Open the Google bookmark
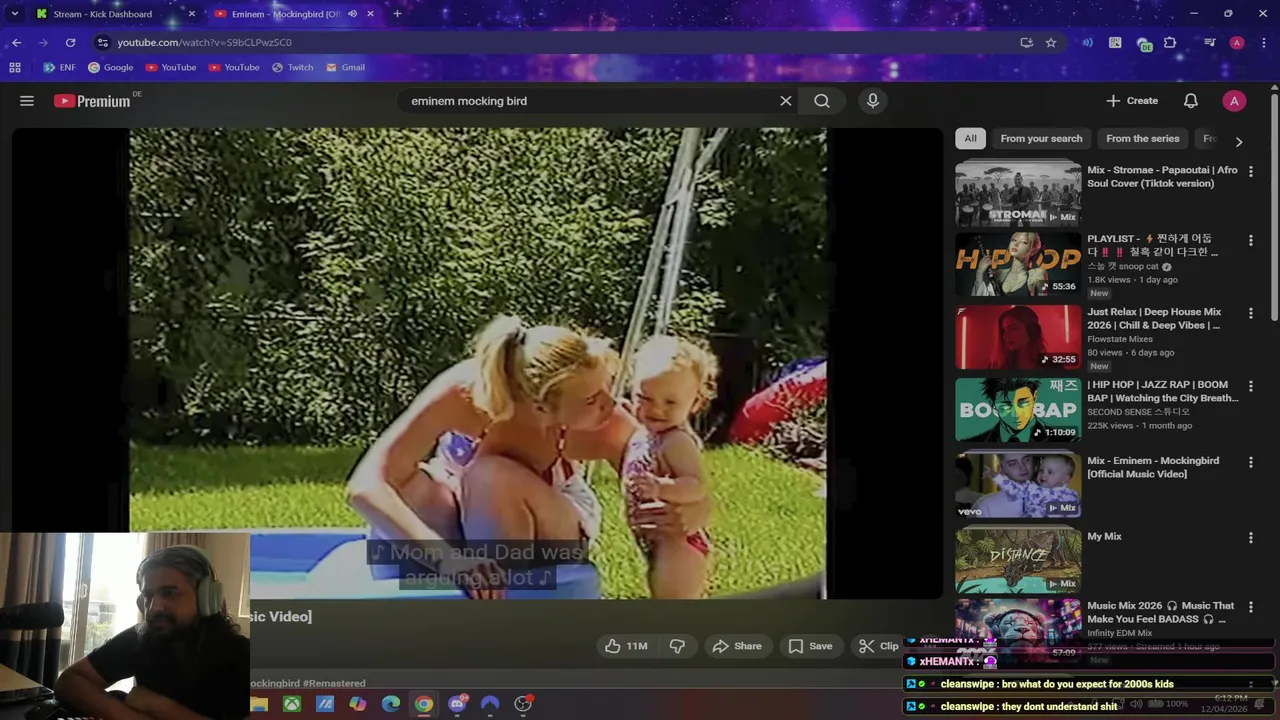The width and height of the screenshot is (1280, 720). coord(110,67)
